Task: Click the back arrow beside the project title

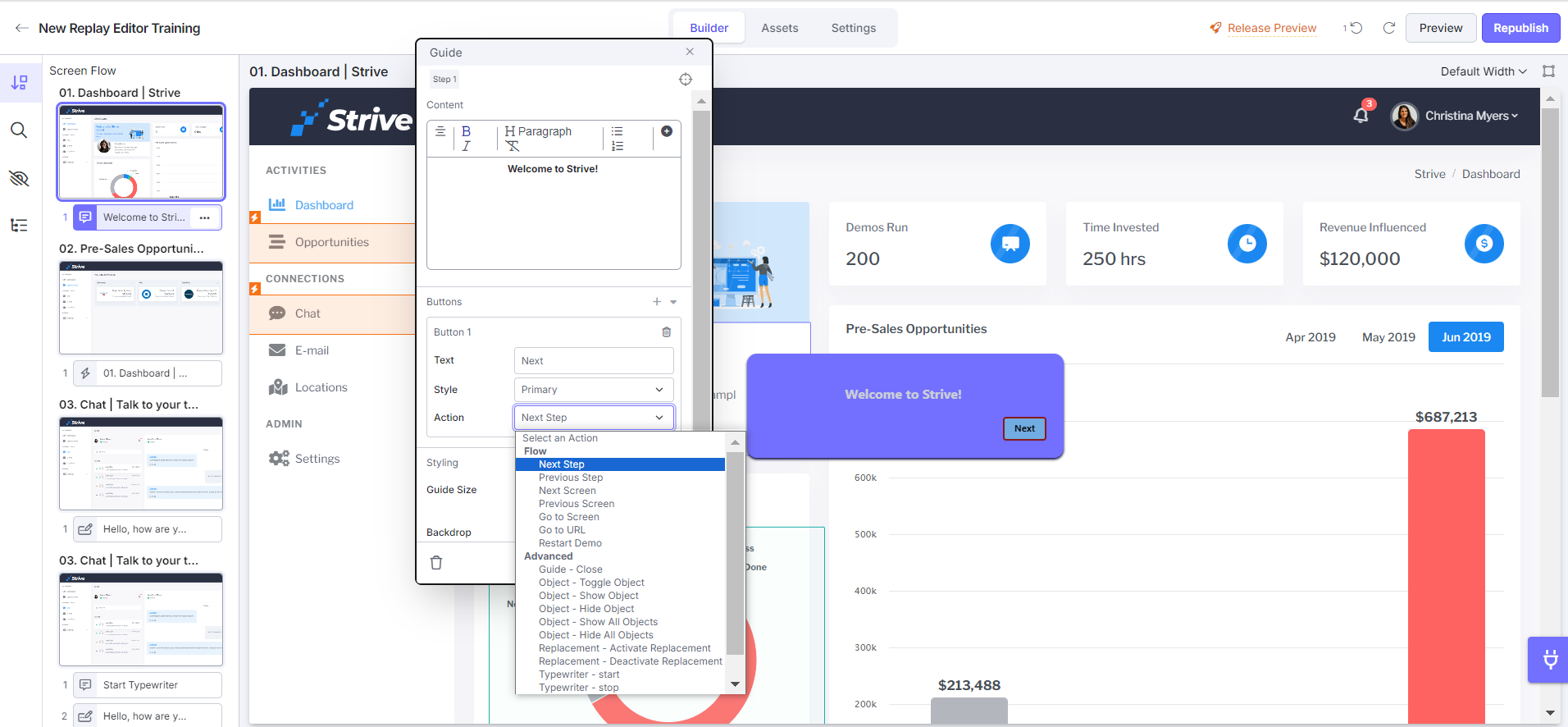Action: pyautogui.click(x=21, y=28)
